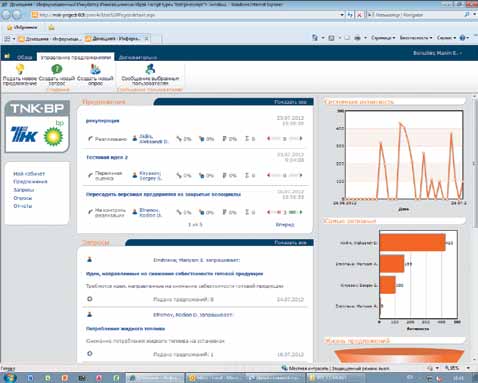Click the browser back arrow button

pyautogui.click(x=6, y=14)
